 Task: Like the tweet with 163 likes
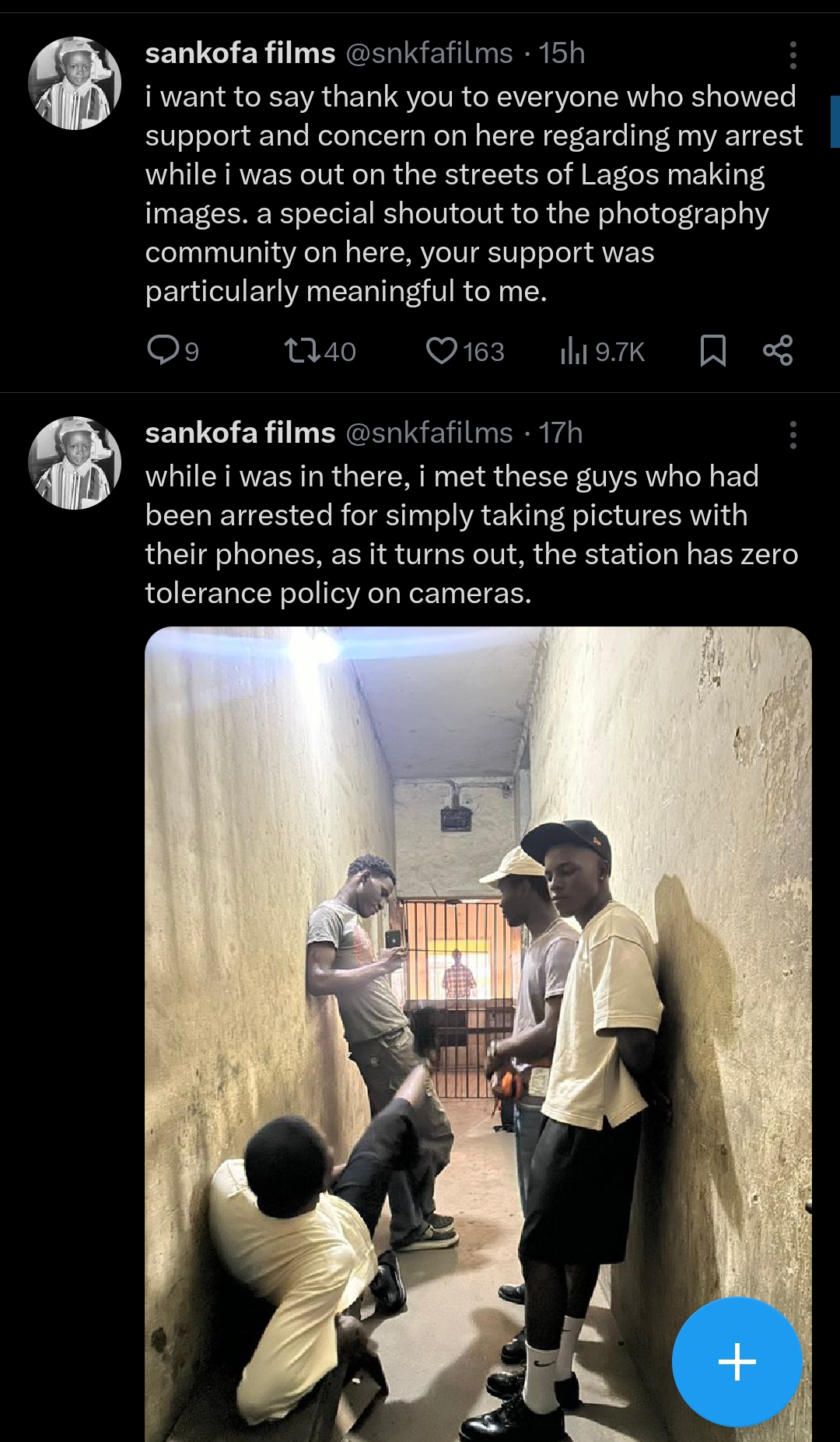pyautogui.click(x=442, y=351)
